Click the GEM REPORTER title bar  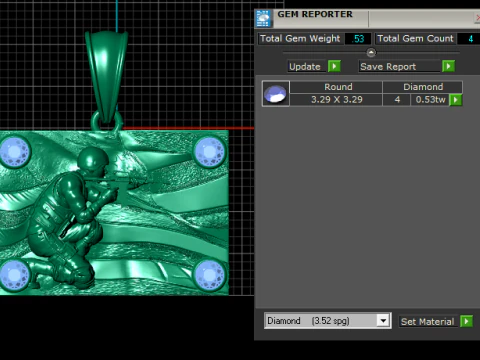(367, 18)
